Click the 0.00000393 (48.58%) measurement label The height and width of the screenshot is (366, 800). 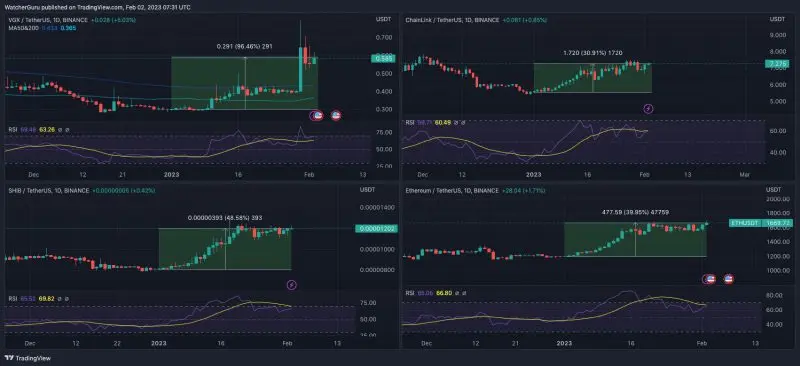click(225, 217)
